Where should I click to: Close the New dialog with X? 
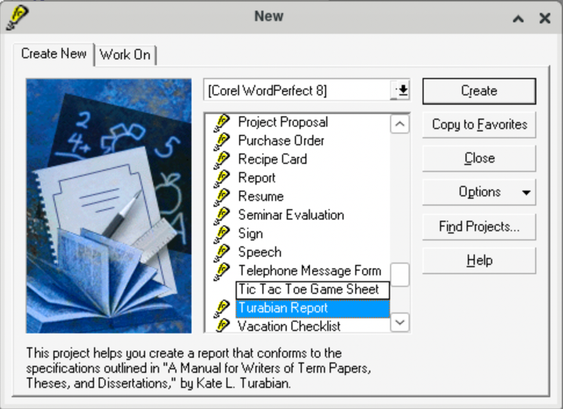(545, 18)
